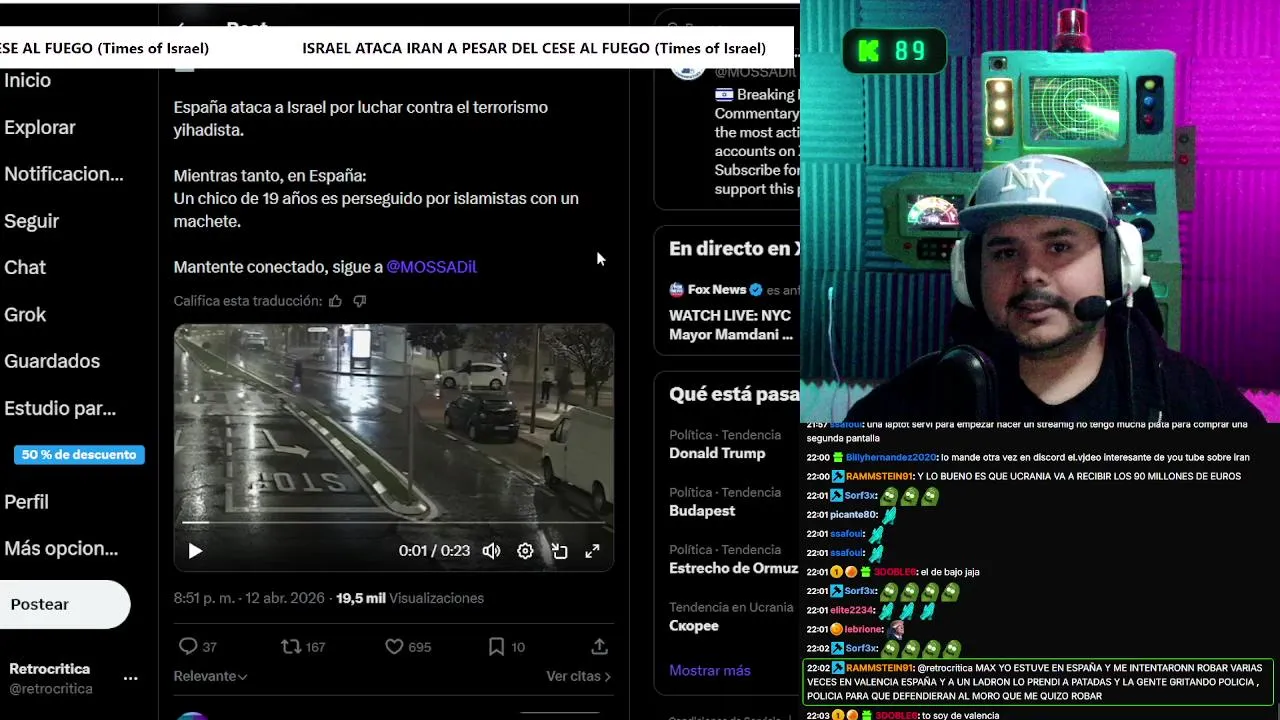Open 19,5 mil Visualizaciones stats

(410, 598)
